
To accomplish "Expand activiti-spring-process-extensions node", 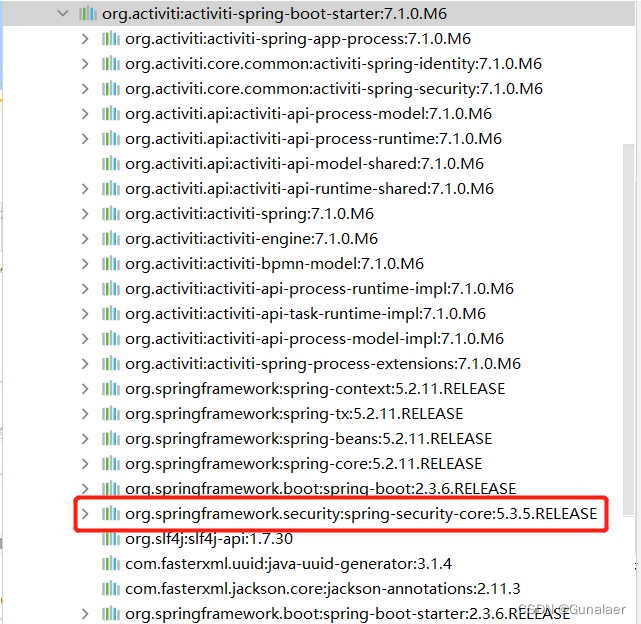I will point(85,364).
